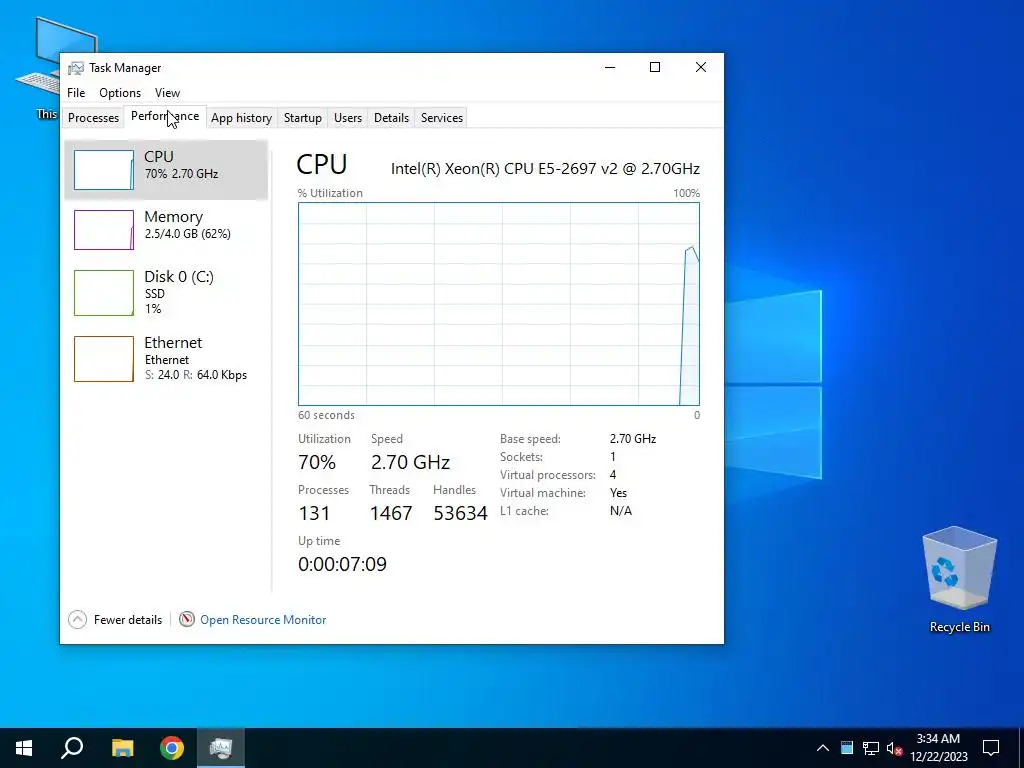Click the CPU mini graph thumbnail
1024x768 pixels.
[104, 170]
